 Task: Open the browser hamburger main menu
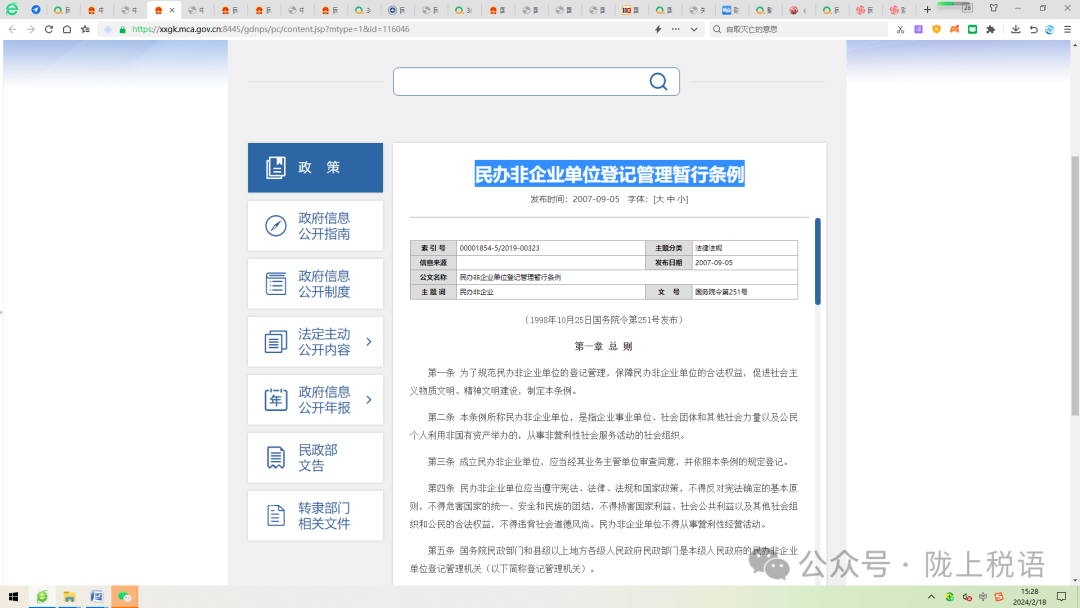(x=1068, y=29)
